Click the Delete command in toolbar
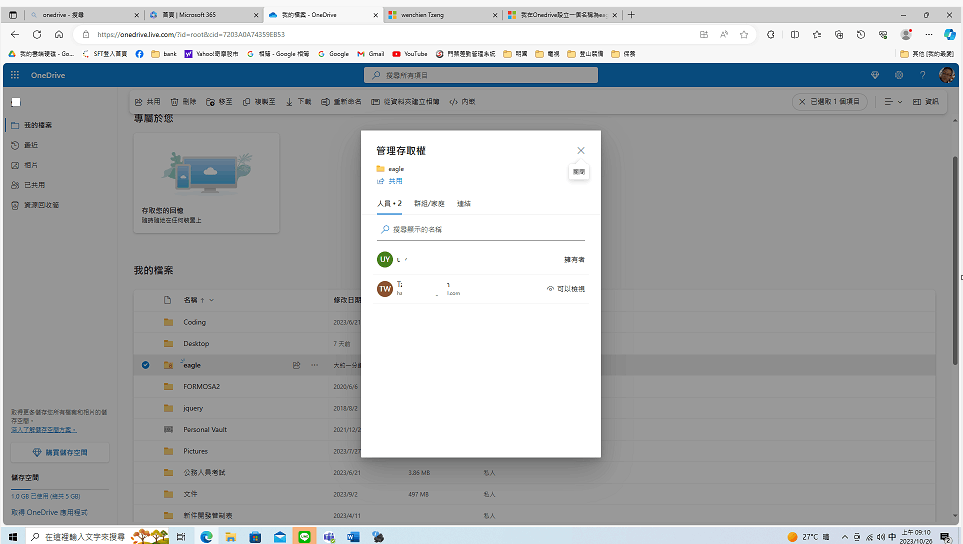Image resolution: width=963 pixels, height=544 pixels. [x=183, y=102]
